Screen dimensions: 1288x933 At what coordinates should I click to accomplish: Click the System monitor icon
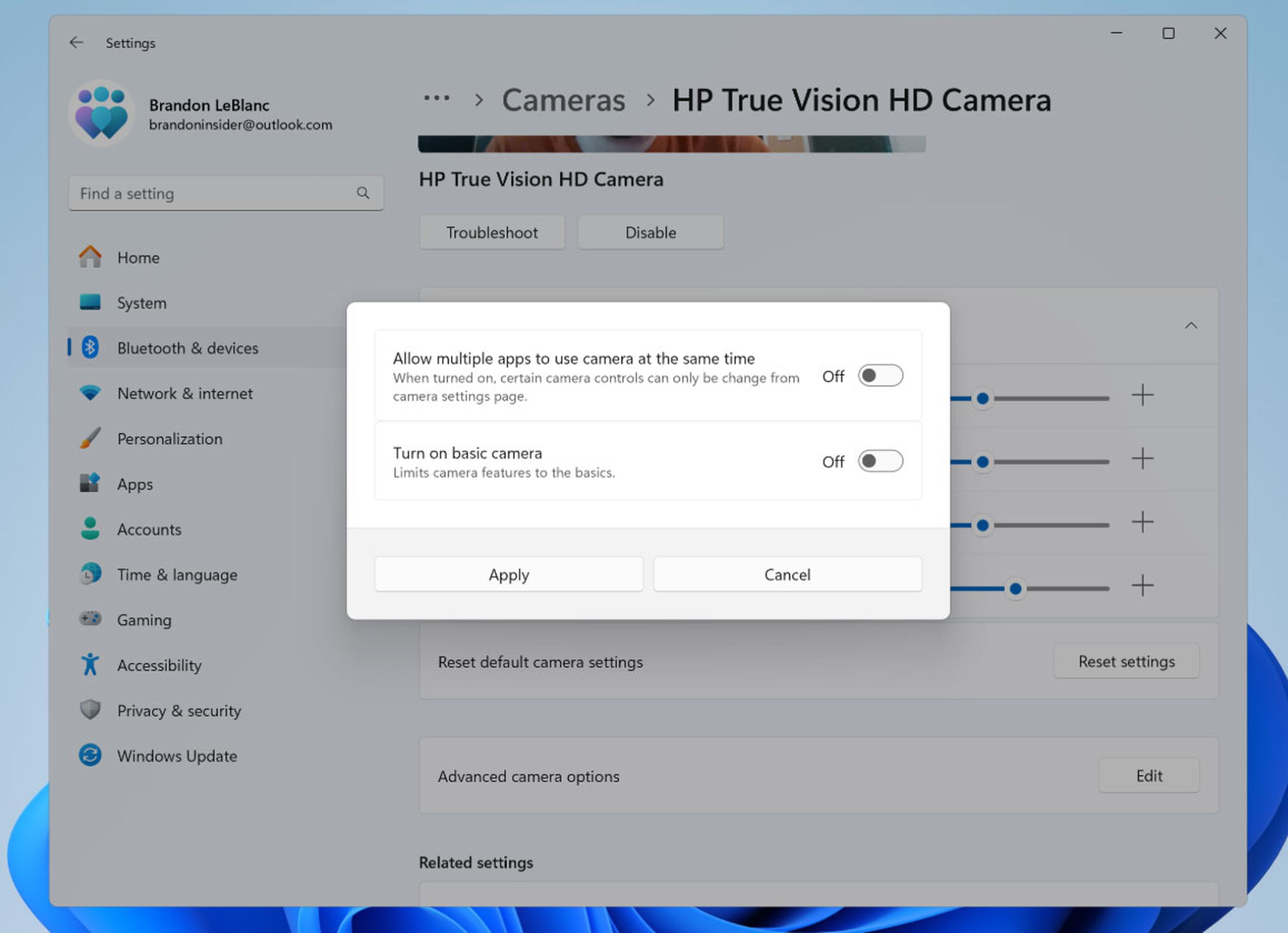tap(90, 302)
